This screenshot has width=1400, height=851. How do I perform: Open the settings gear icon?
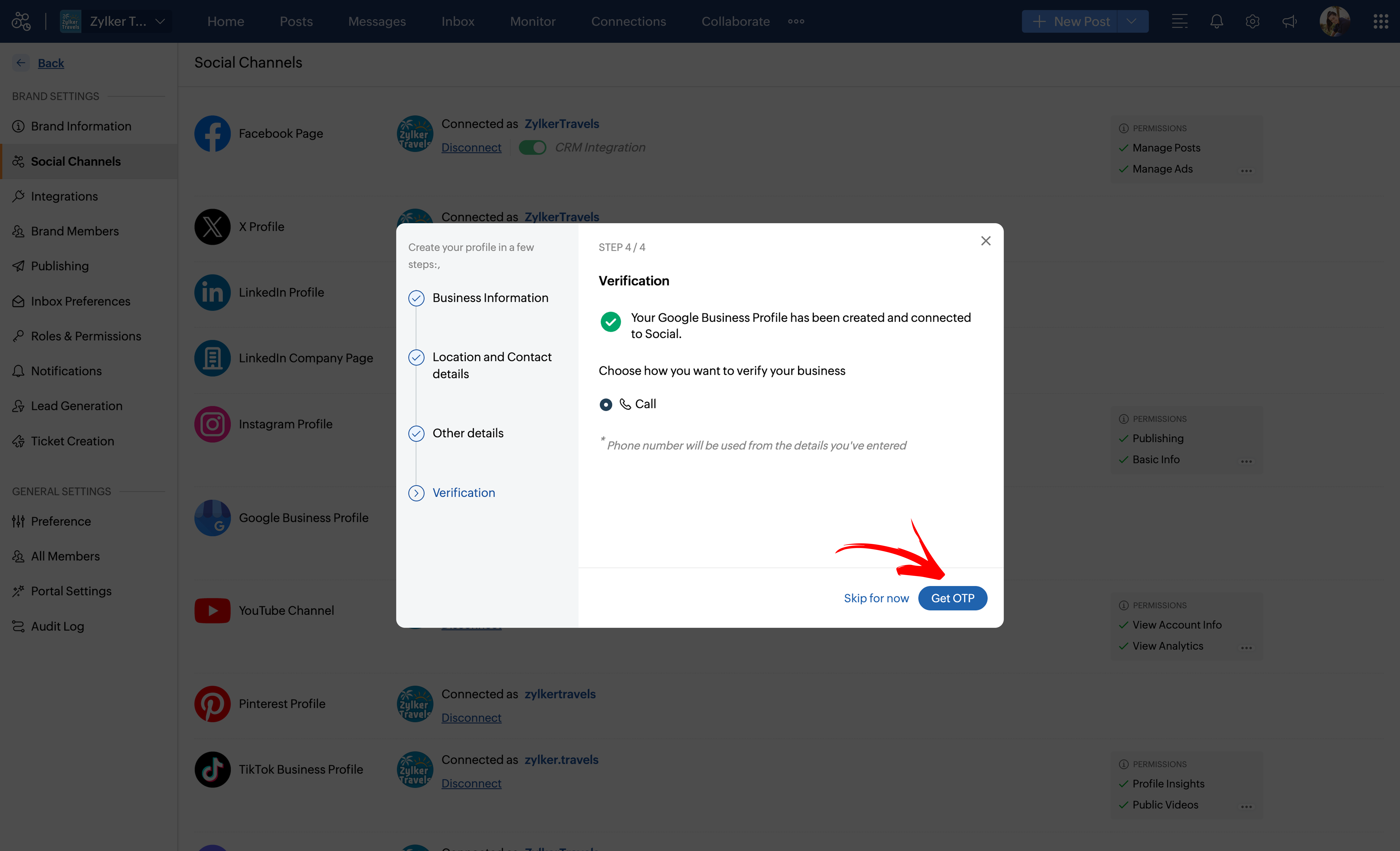[1252, 22]
